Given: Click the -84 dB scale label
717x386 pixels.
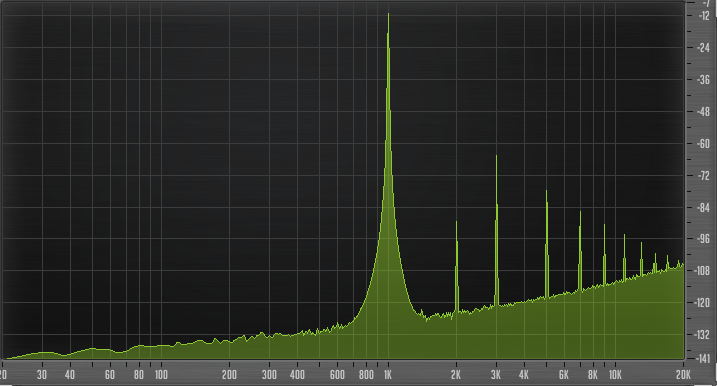Looking at the screenshot, I should point(704,207).
